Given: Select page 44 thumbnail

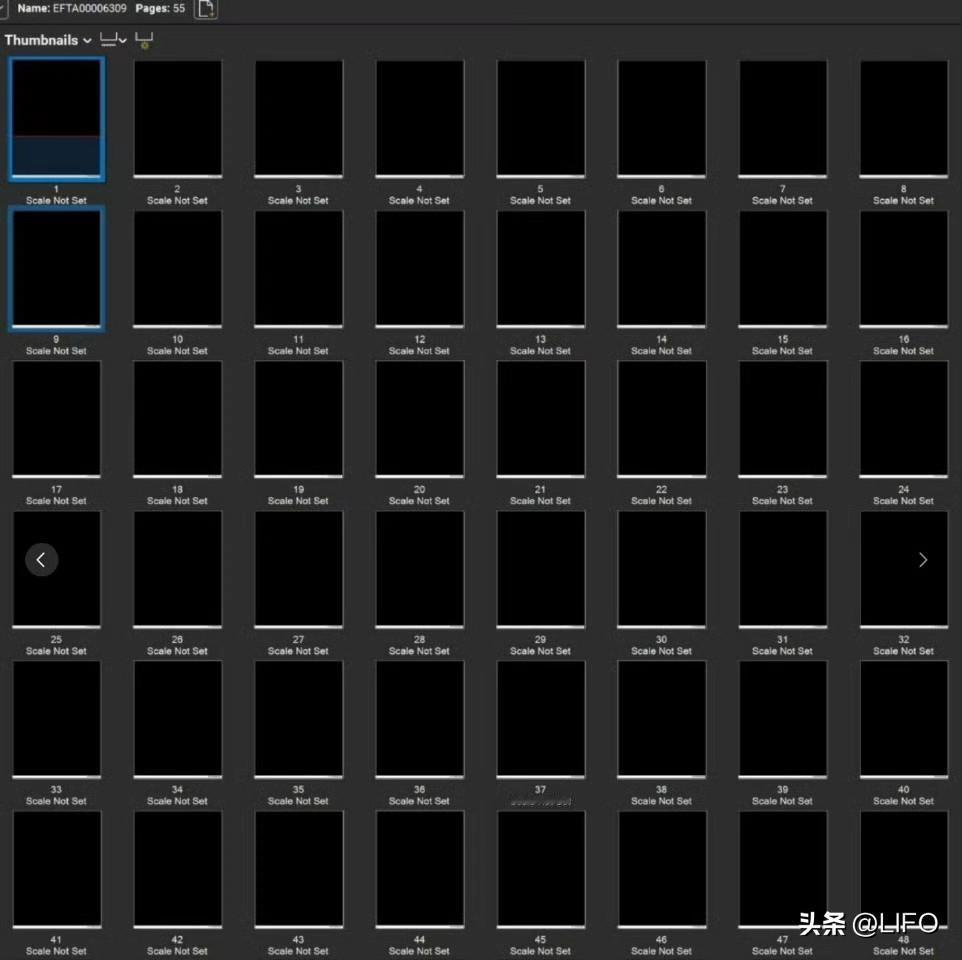Looking at the screenshot, I should point(420,870).
